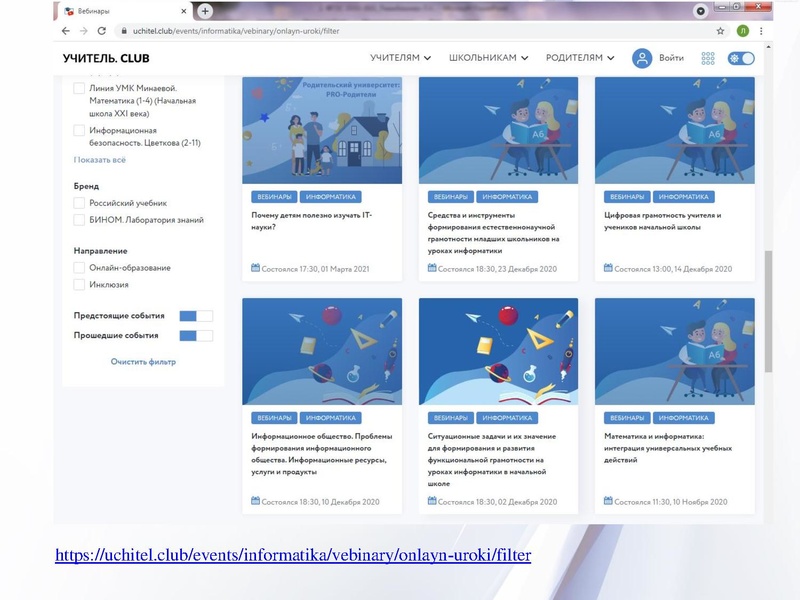
Task: Expand the РОДИТЕЛЯМ dropdown menu
Action: pos(580,58)
